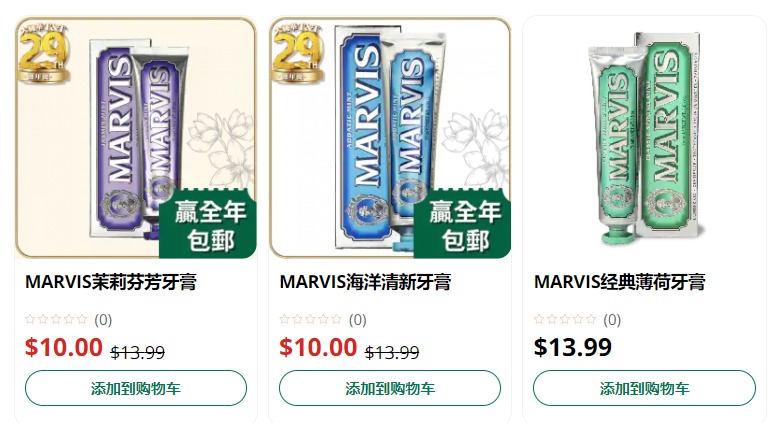Click the 赢全年包邮 tag on the purple toothpaste
This screenshot has width=772, height=423.
click(209, 224)
